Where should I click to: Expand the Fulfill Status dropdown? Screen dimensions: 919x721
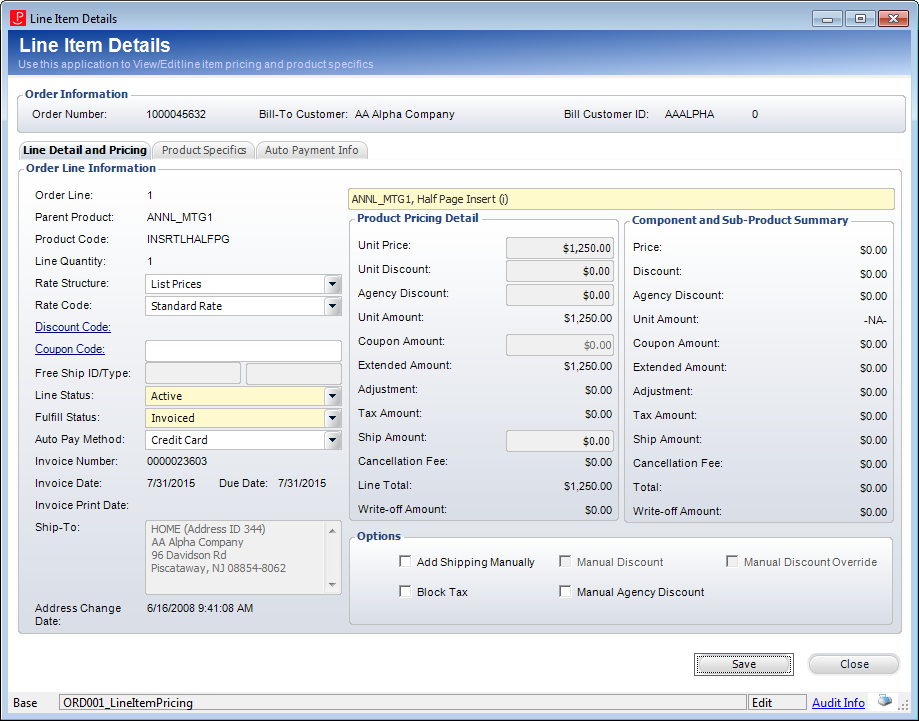(x=332, y=419)
